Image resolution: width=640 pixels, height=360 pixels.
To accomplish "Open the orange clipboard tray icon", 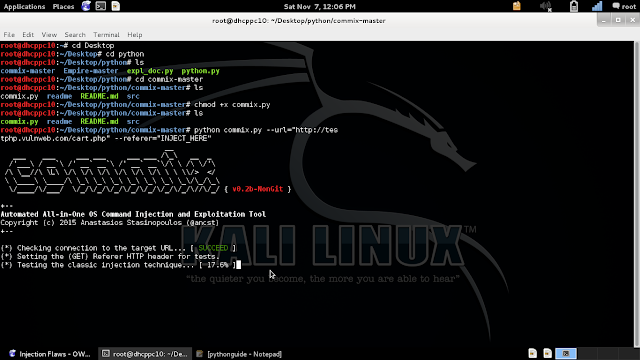I will pyautogui.click(x=517, y=6).
